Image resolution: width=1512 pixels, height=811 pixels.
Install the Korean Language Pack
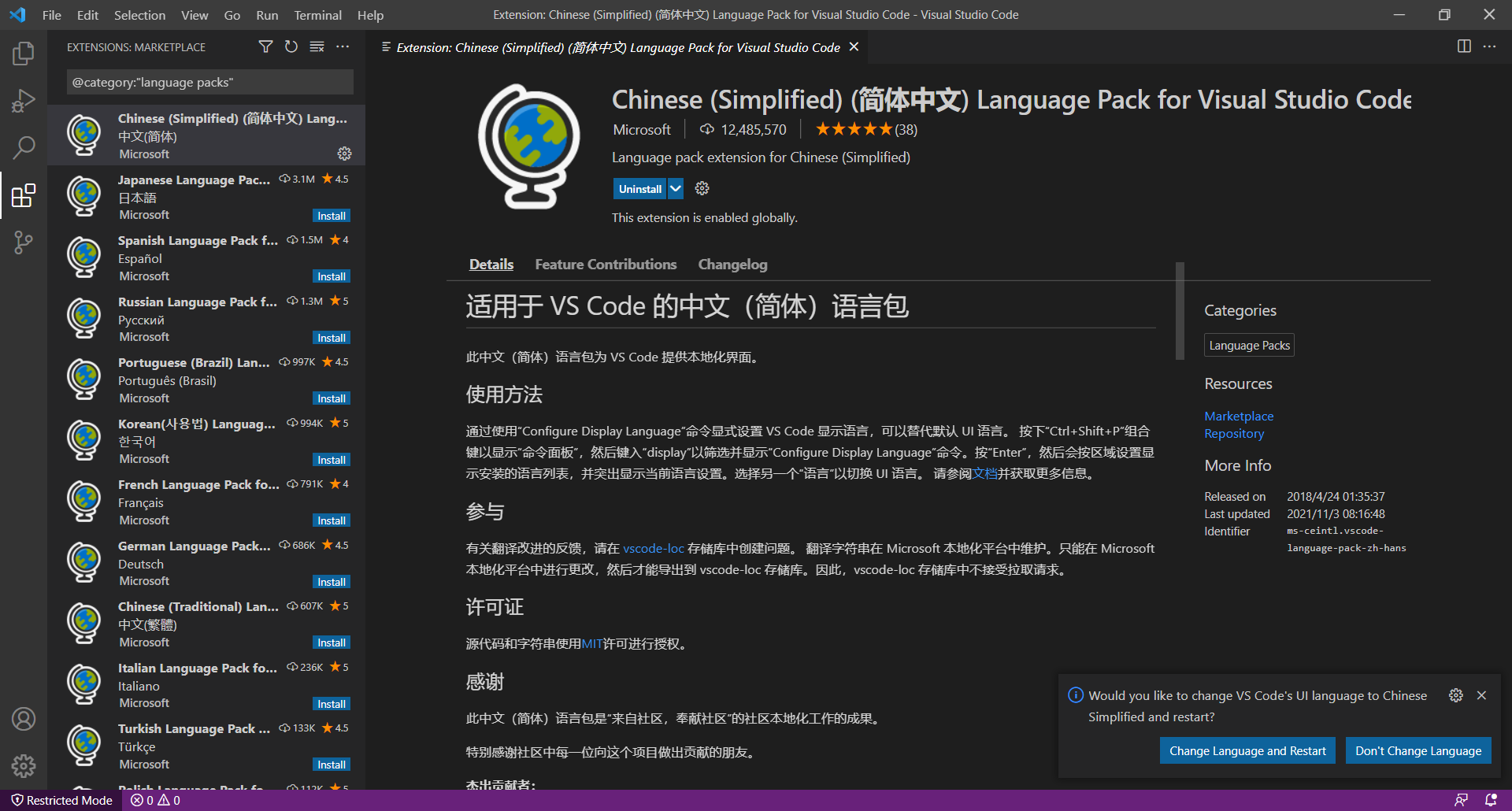pos(332,460)
